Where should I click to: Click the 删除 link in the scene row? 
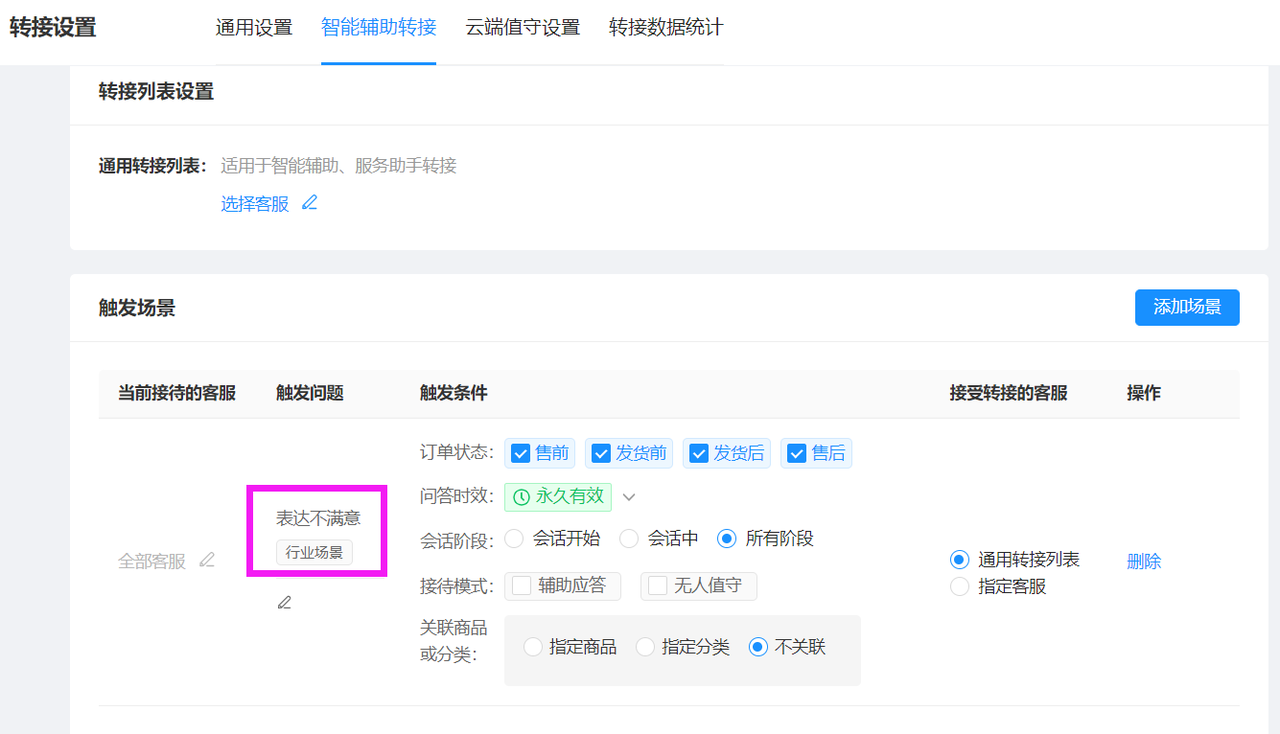(x=1144, y=562)
